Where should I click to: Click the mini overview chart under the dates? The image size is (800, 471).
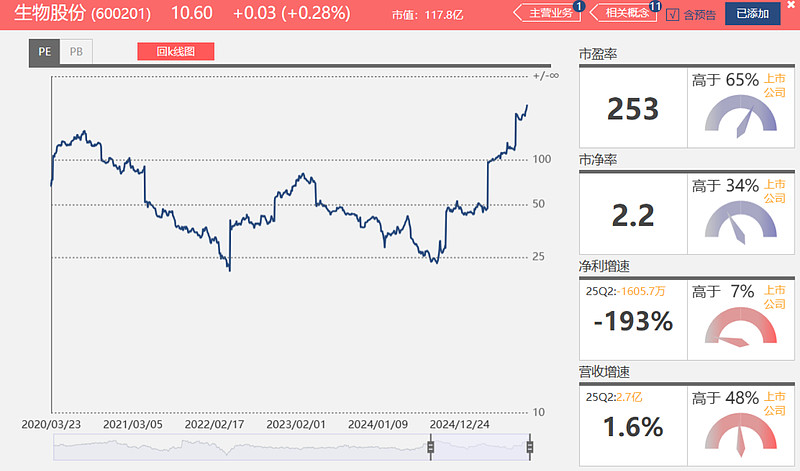pyautogui.click(x=291, y=447)
